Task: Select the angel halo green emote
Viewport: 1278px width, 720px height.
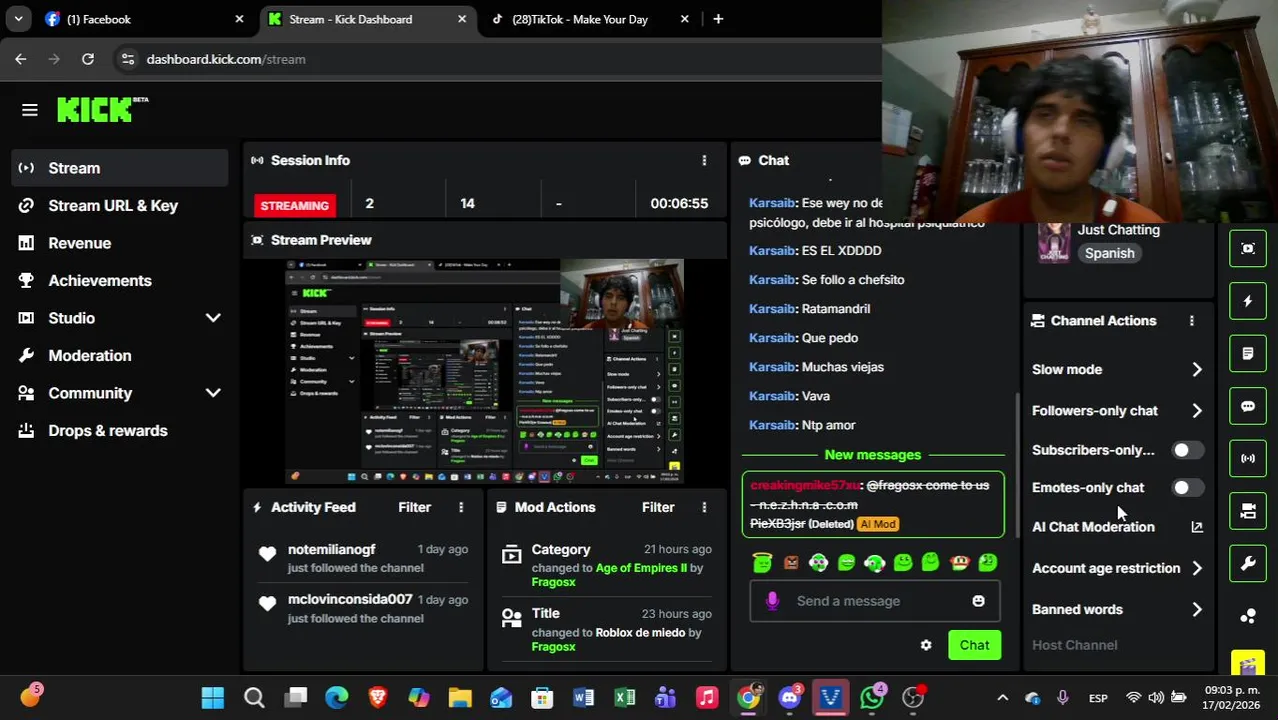Action: click(762, 563)
